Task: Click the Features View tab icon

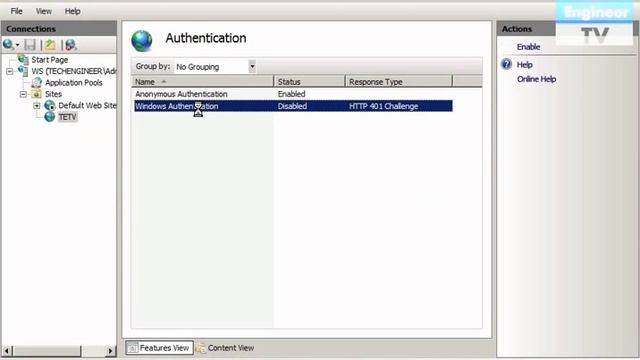Action: click(132, 348)
